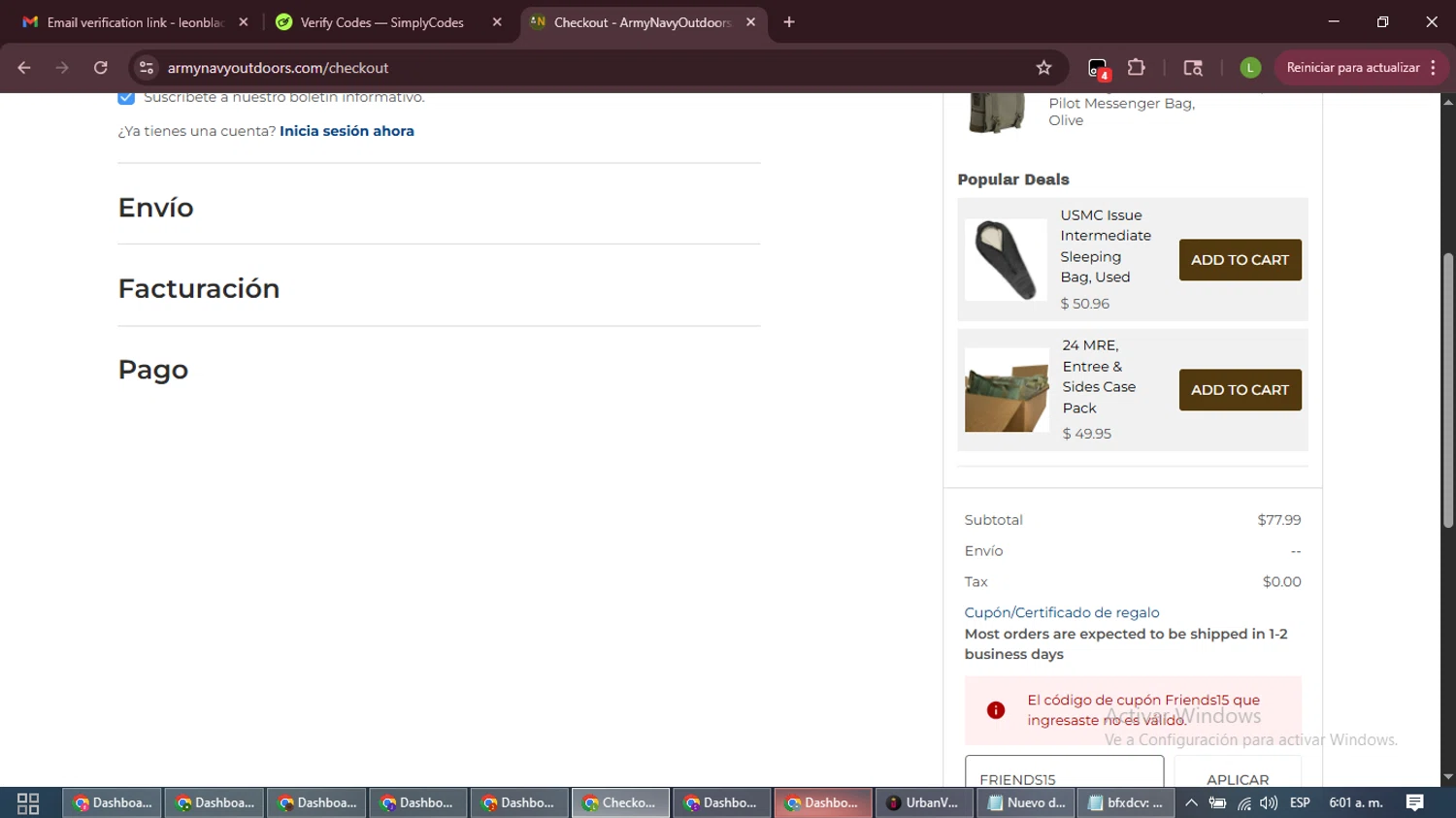1456x818 pixels.
Task: Click the Pilot Messenger Bag thumbnail
Action: [x=997, y=113]
